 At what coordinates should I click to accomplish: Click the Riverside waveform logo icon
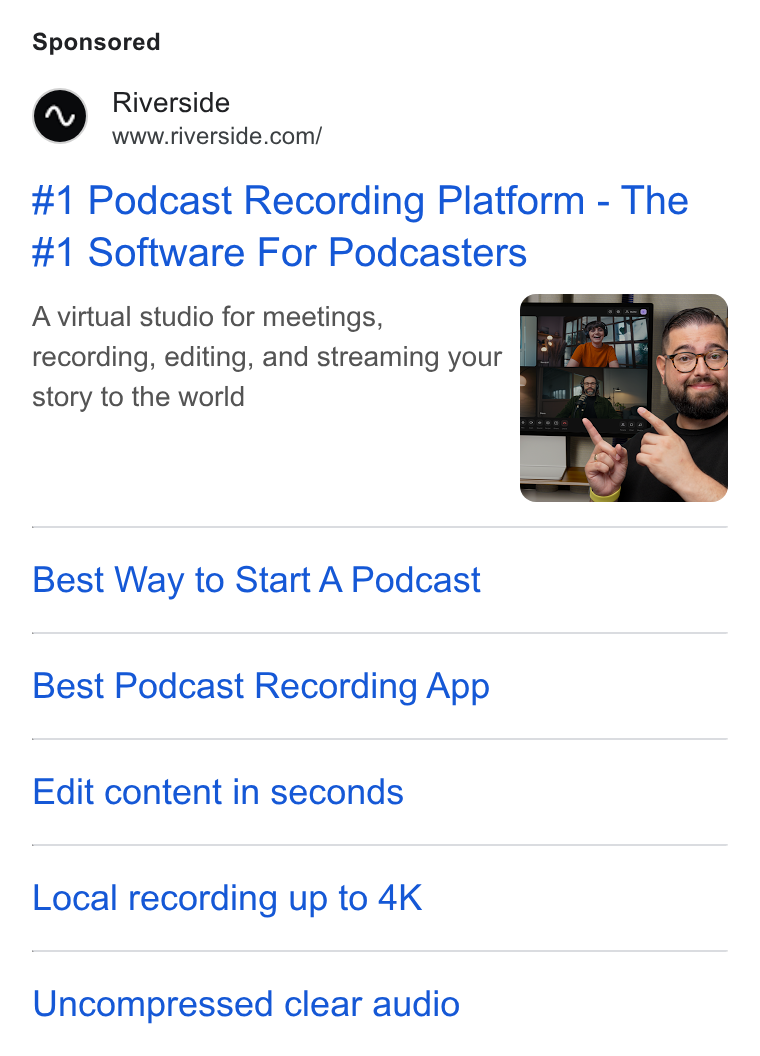[60, 116]
